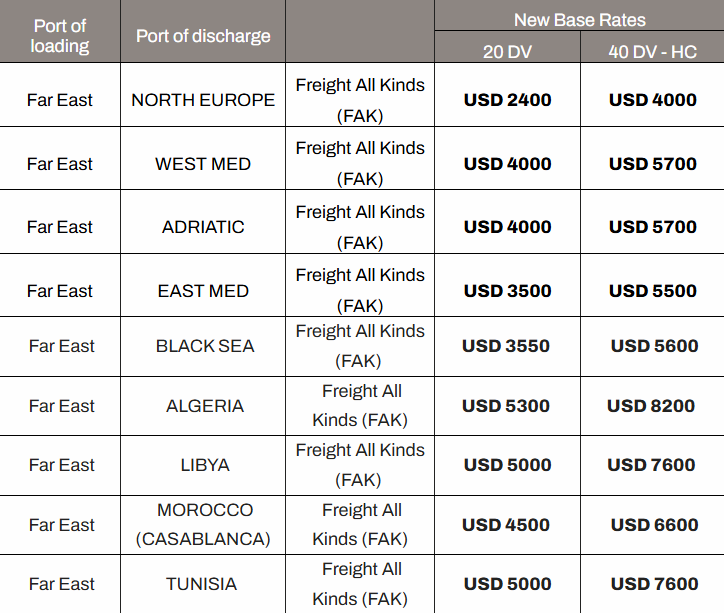
Task: Click the Port of loading header
Action: [60, 36]
